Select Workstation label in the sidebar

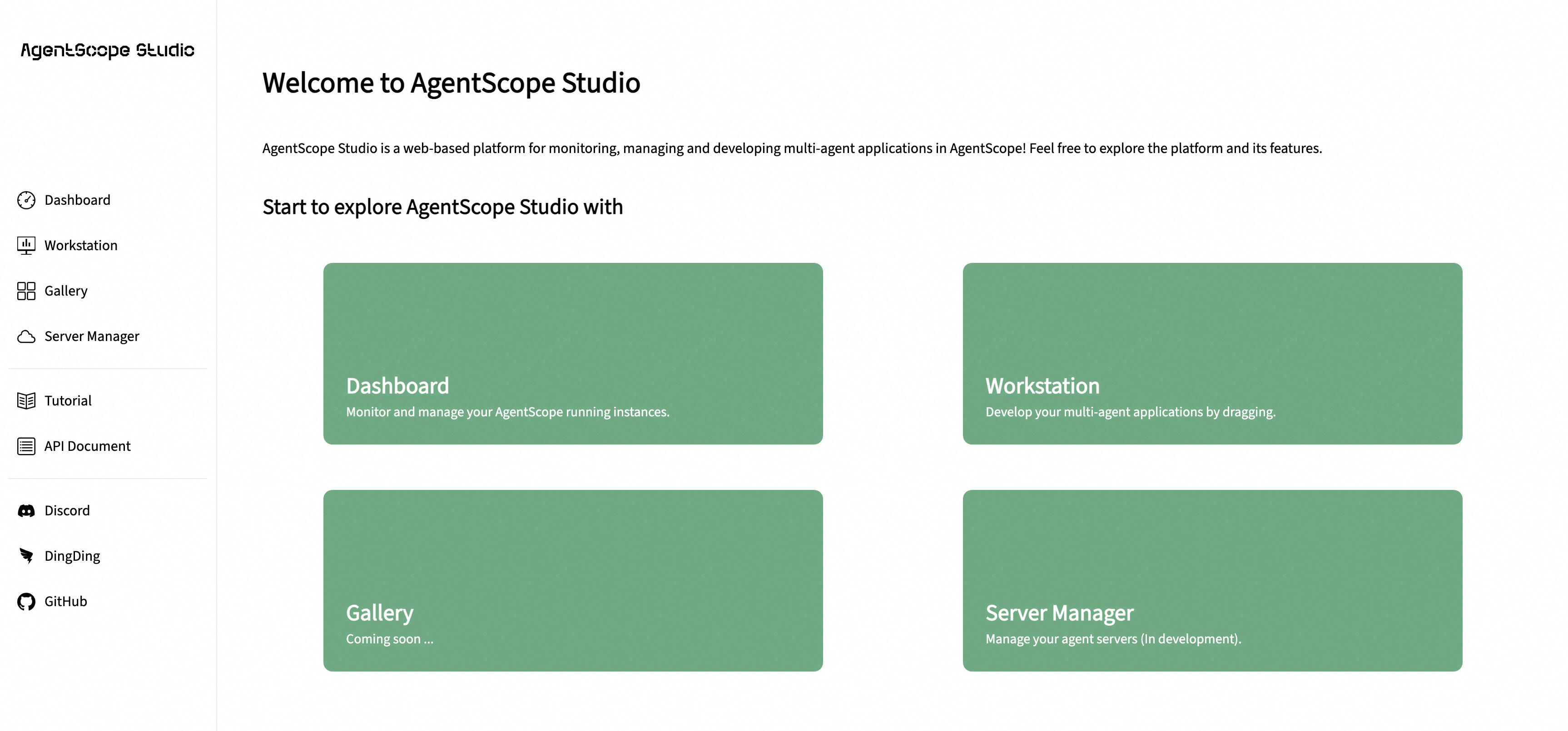(81, 245)
